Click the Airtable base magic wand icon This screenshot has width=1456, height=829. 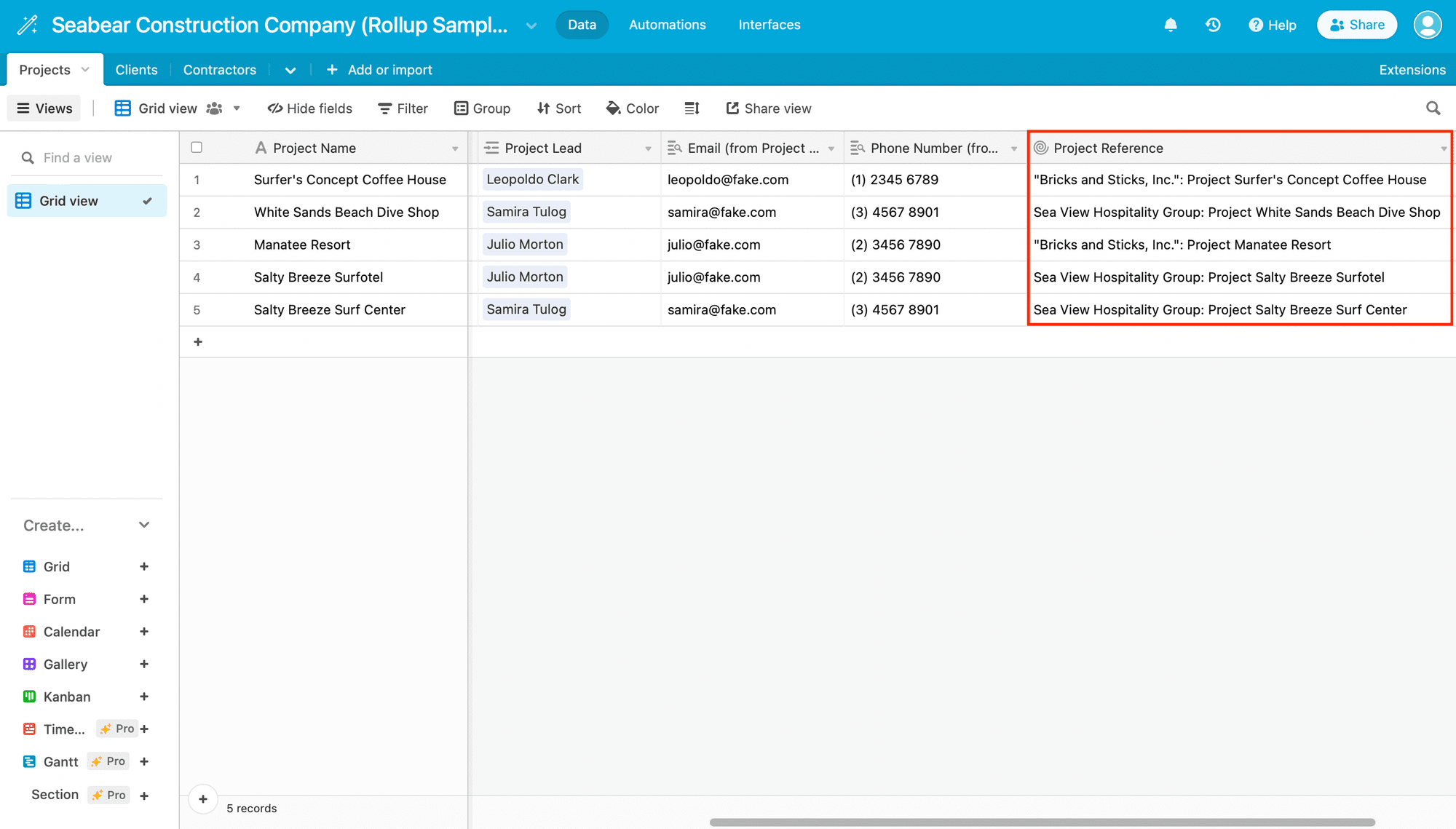28,25
